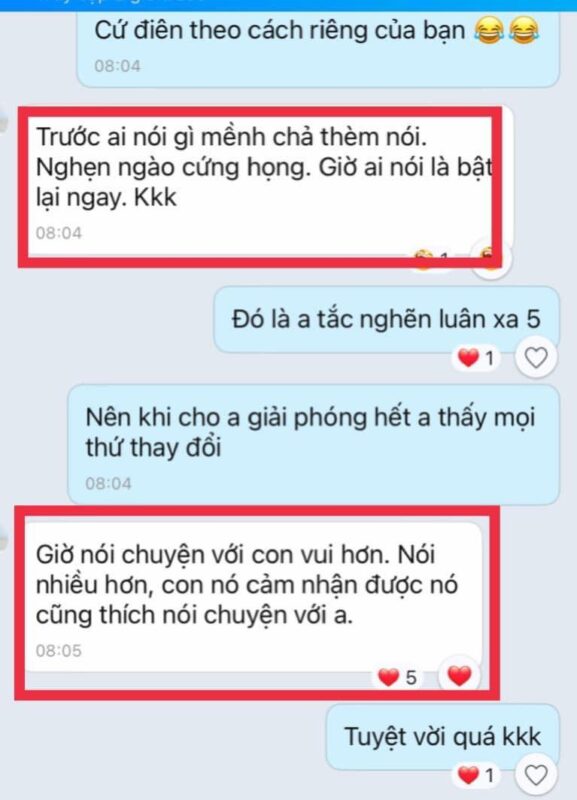
Task: Select the "Tuyệt vời quá kkk" message bubble
Action: [x=442, y=737]
